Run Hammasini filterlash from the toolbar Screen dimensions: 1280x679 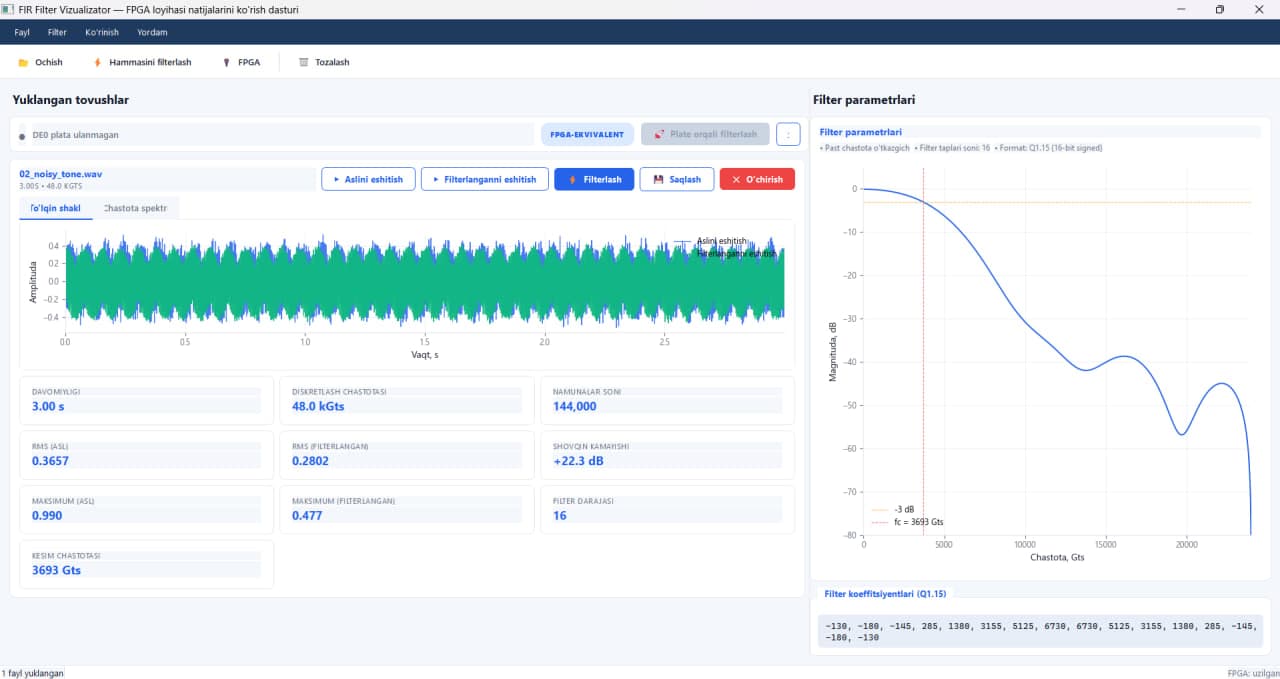tap(142, 62)
